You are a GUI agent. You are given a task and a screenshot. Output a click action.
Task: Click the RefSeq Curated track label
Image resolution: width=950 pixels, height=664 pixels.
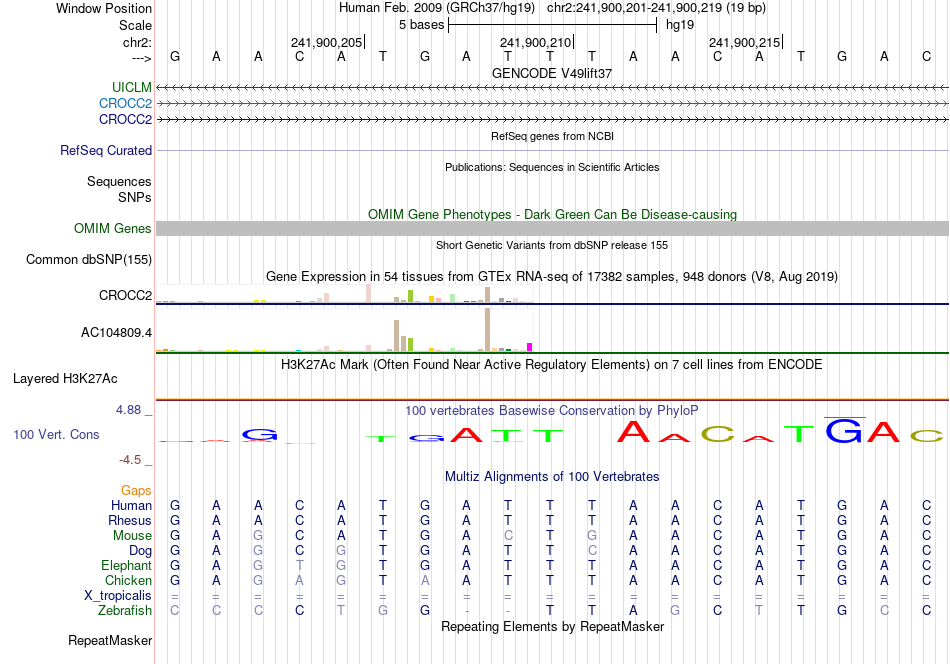(x=106, y=150)
